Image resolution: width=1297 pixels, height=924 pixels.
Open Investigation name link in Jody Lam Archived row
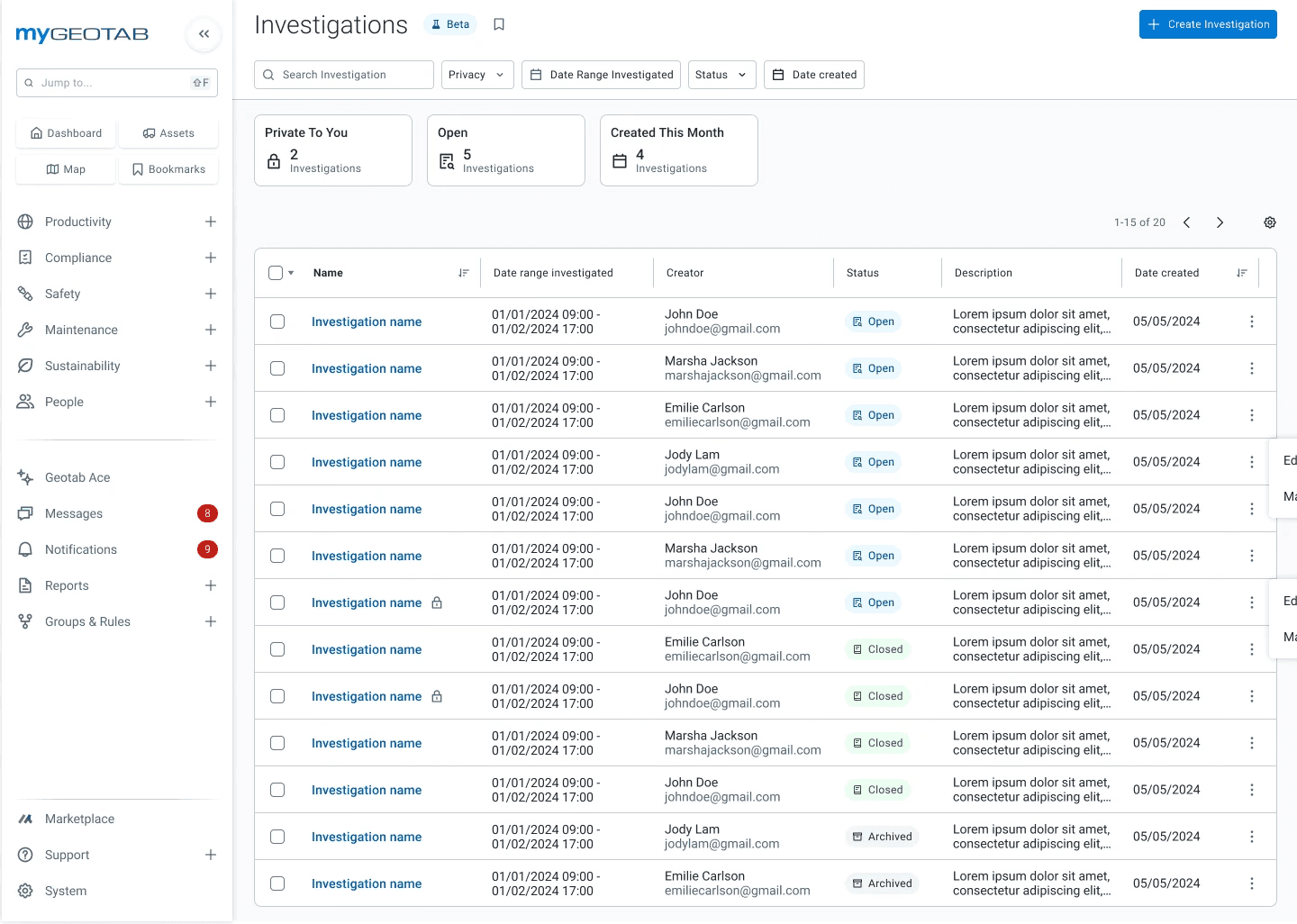tap(367, 837)
